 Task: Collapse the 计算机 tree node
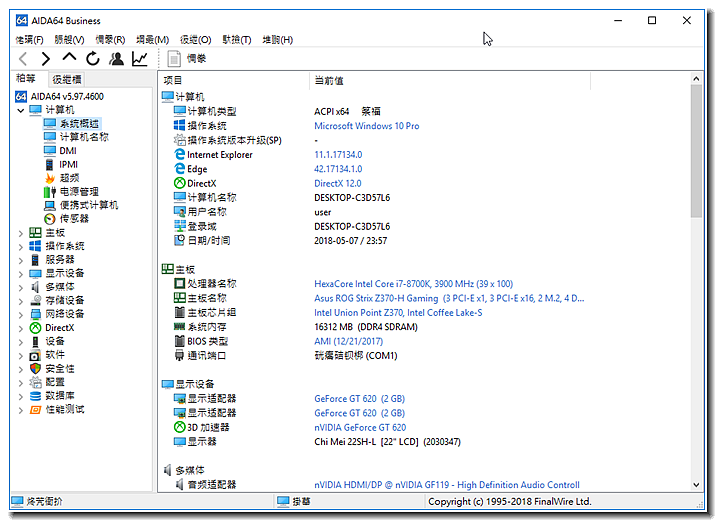[x=21, y=110]
